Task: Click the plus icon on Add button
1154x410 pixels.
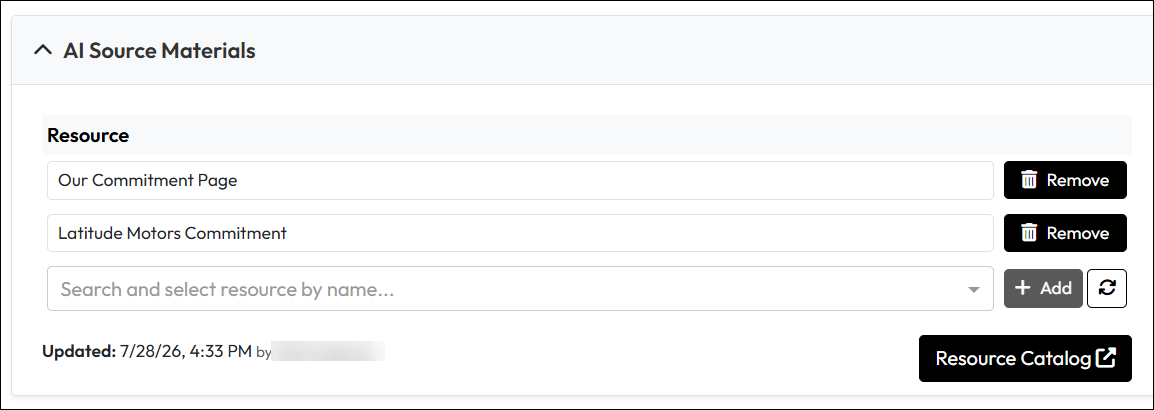Action: click(1022, 288)
